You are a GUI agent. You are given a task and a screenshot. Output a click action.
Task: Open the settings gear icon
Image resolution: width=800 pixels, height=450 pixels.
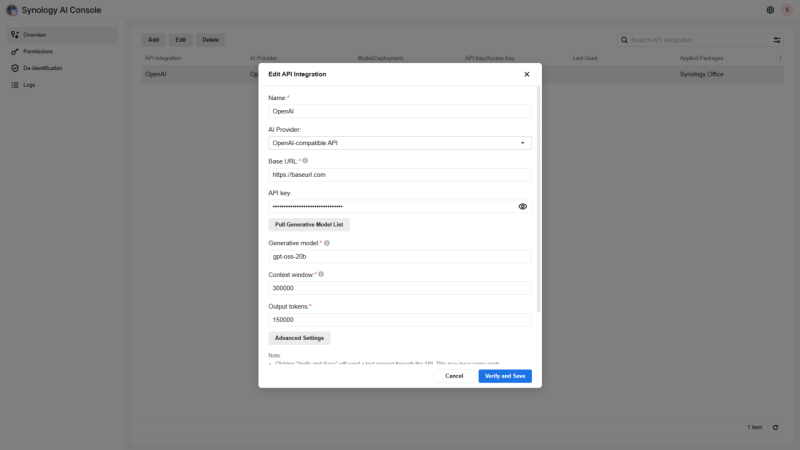(770, 10)
